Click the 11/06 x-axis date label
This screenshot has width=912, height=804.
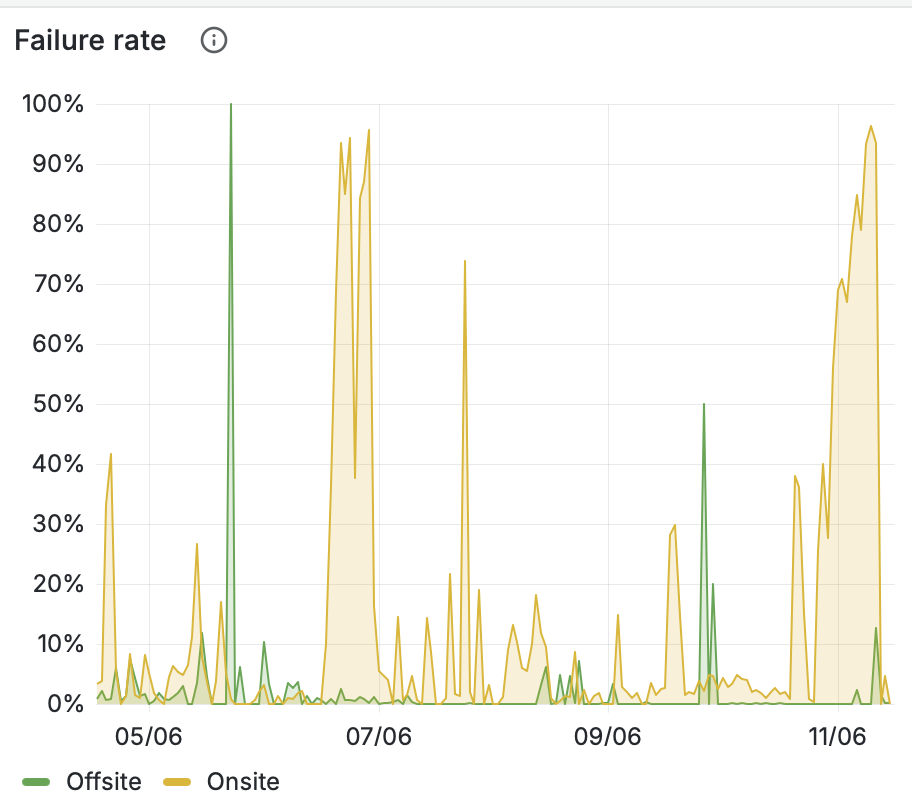coord(836,737)
